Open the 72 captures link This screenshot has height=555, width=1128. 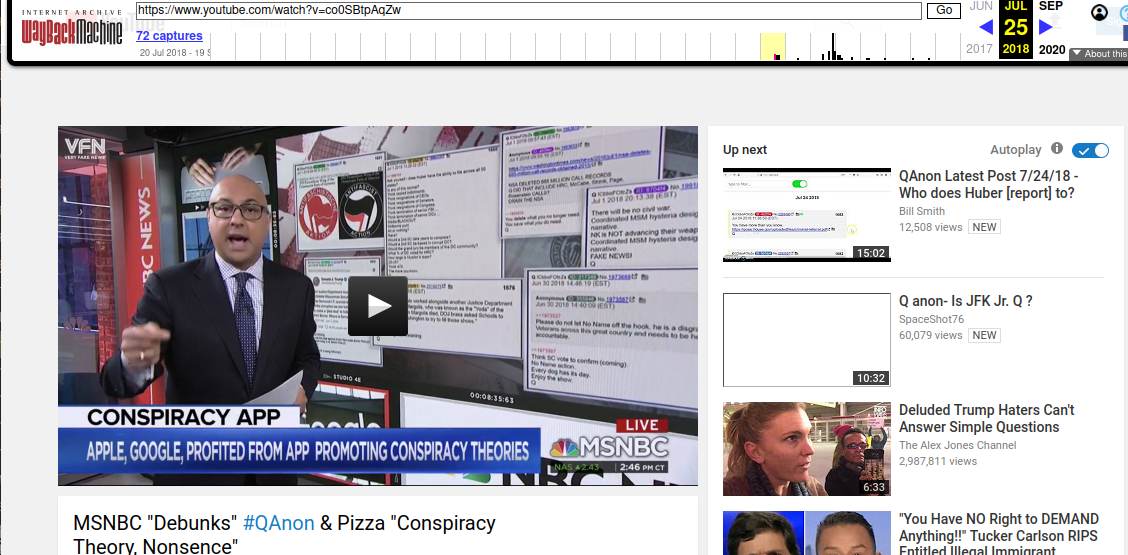169,36
